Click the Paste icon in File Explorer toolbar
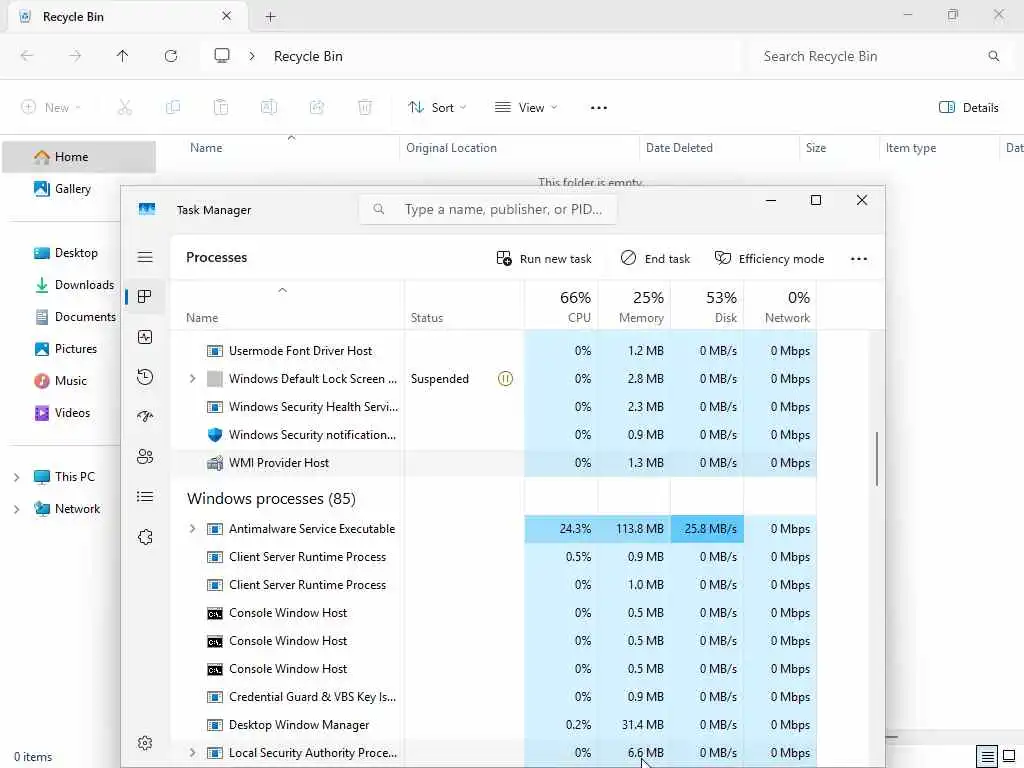 (x=221, y=108)
